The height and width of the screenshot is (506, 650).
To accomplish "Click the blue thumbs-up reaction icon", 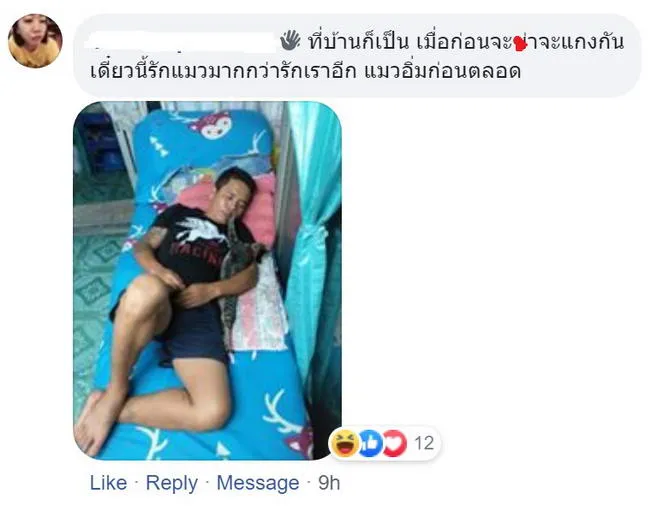I will click(x=370, y=443).
